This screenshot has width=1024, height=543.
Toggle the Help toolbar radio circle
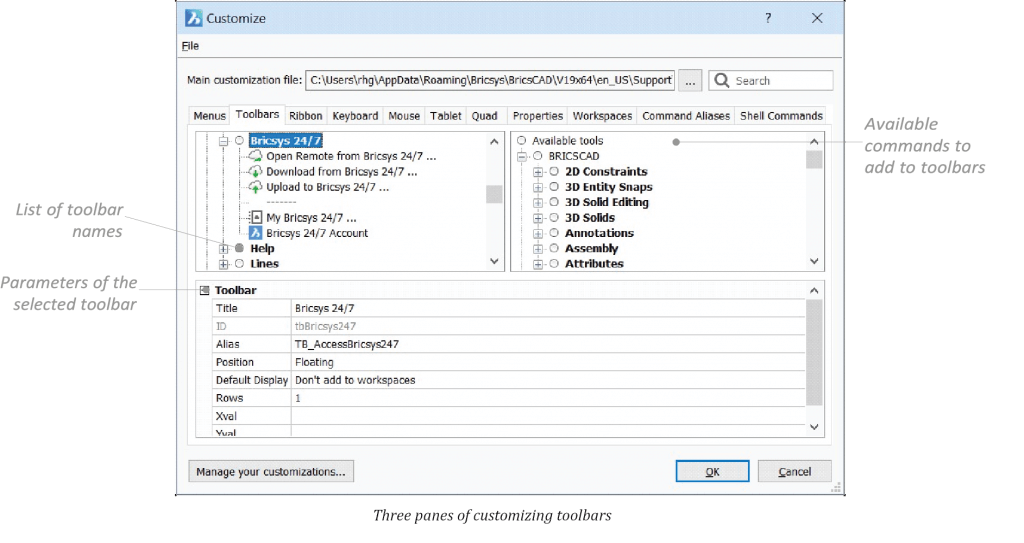(240, 248)
